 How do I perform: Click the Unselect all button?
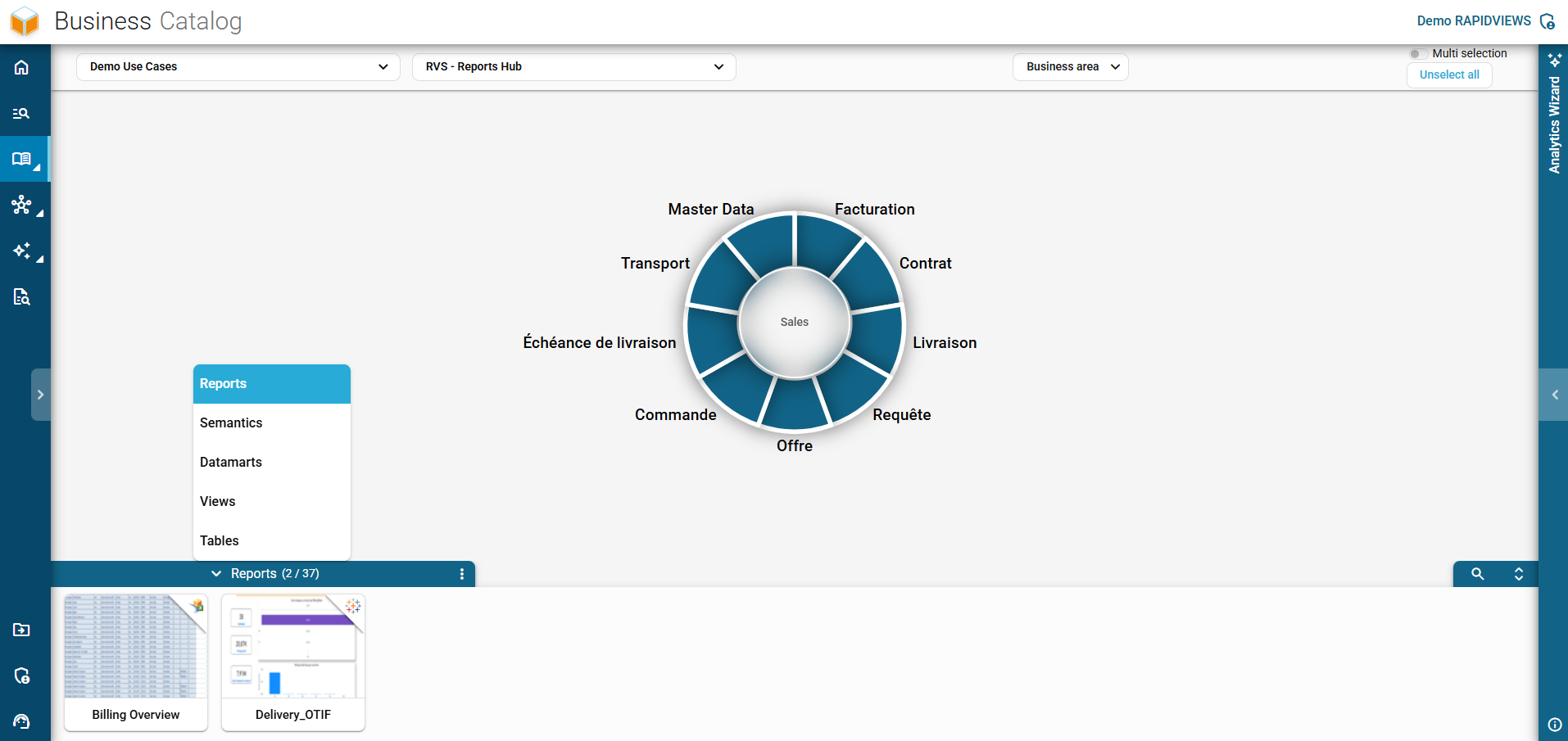1449,75
